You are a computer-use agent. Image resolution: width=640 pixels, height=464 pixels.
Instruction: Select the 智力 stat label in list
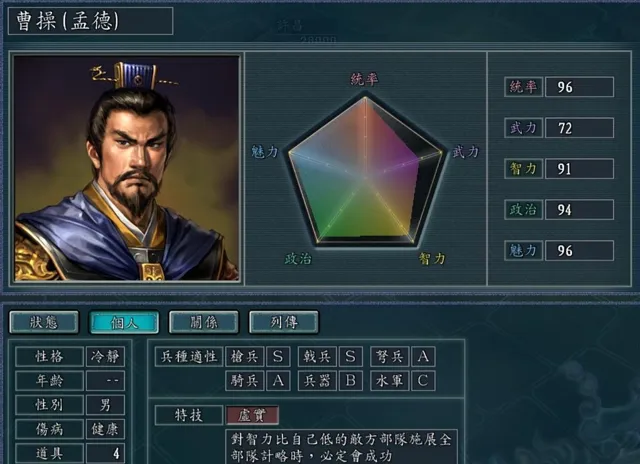(523, 169)
